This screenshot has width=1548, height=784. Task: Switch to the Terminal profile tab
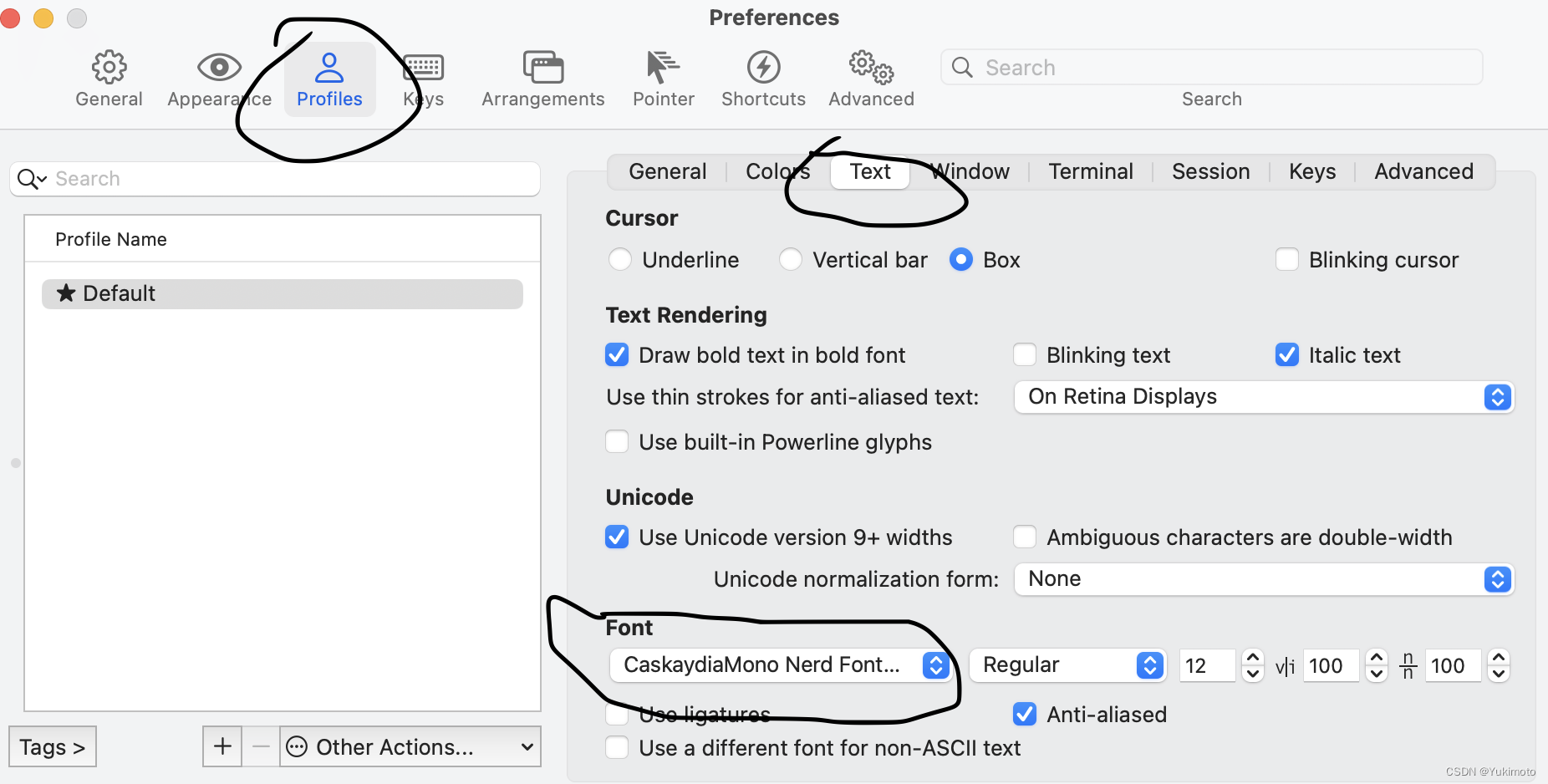pos(1091,171)
